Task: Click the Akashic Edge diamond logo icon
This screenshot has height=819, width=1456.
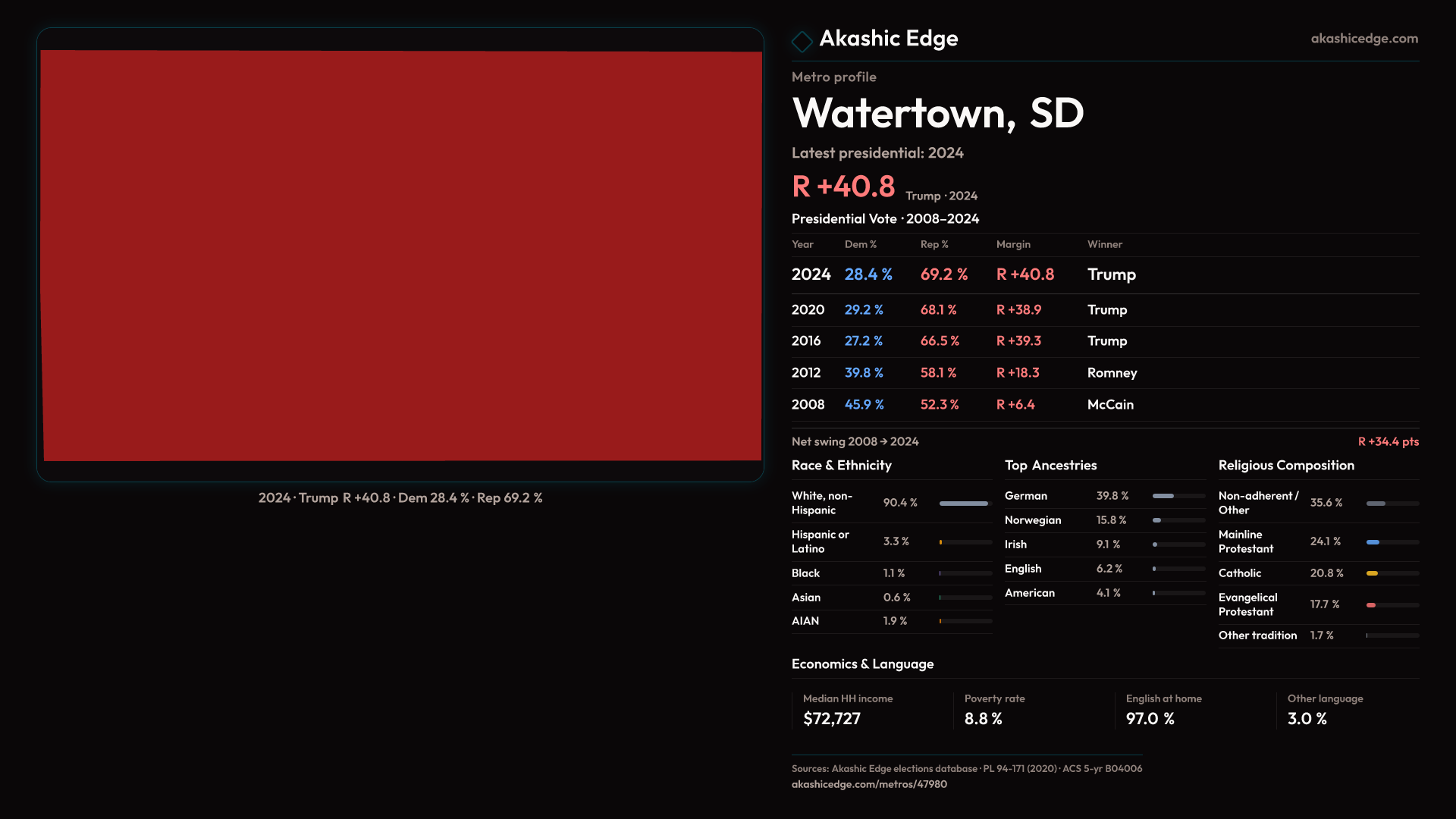Action: click(x=802, y=41)
